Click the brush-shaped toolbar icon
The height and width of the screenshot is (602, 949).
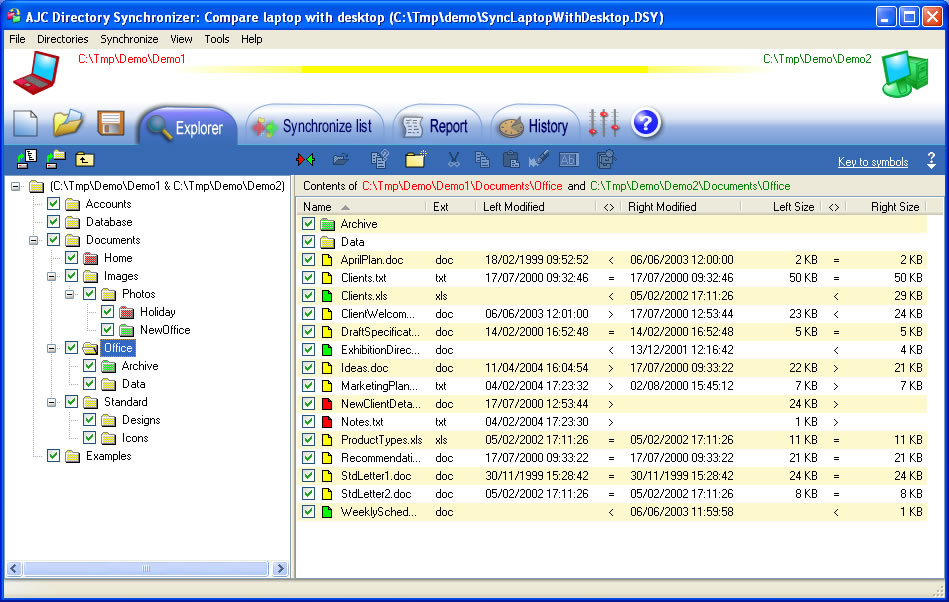(x=539, y=159)
